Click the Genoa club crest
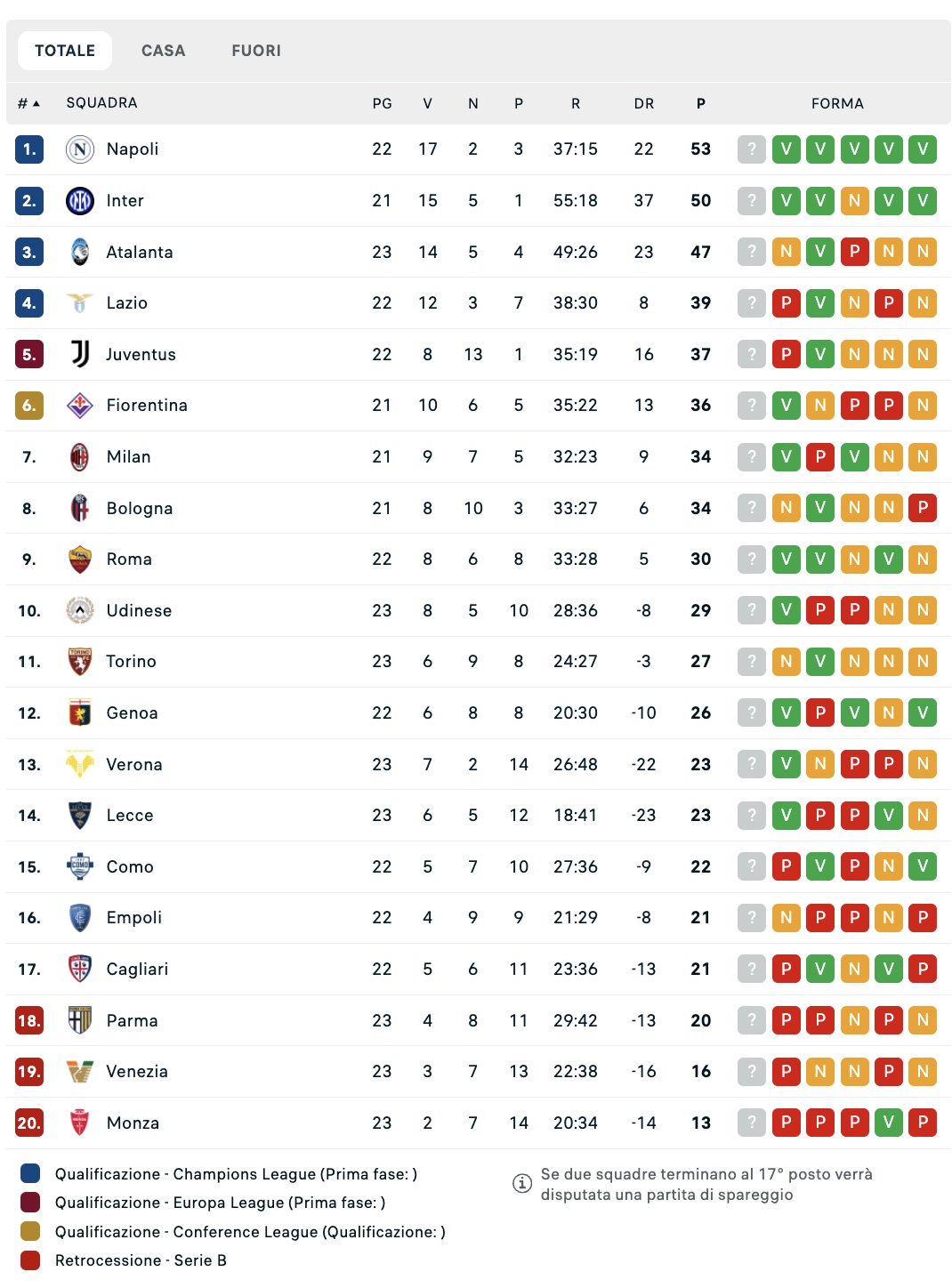The height and width of the screenshot is (1288, 952). click(80, 713)
